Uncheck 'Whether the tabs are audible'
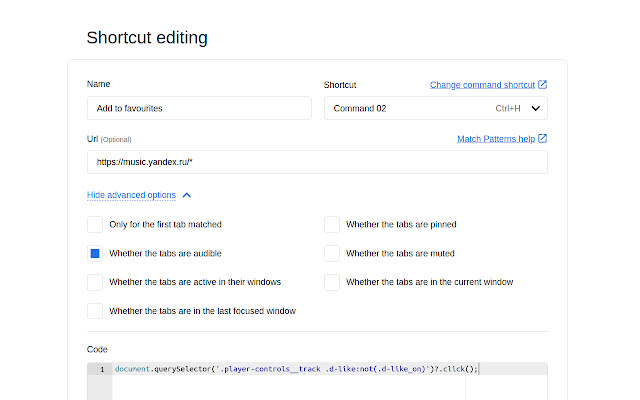 (x=95, y=253)
